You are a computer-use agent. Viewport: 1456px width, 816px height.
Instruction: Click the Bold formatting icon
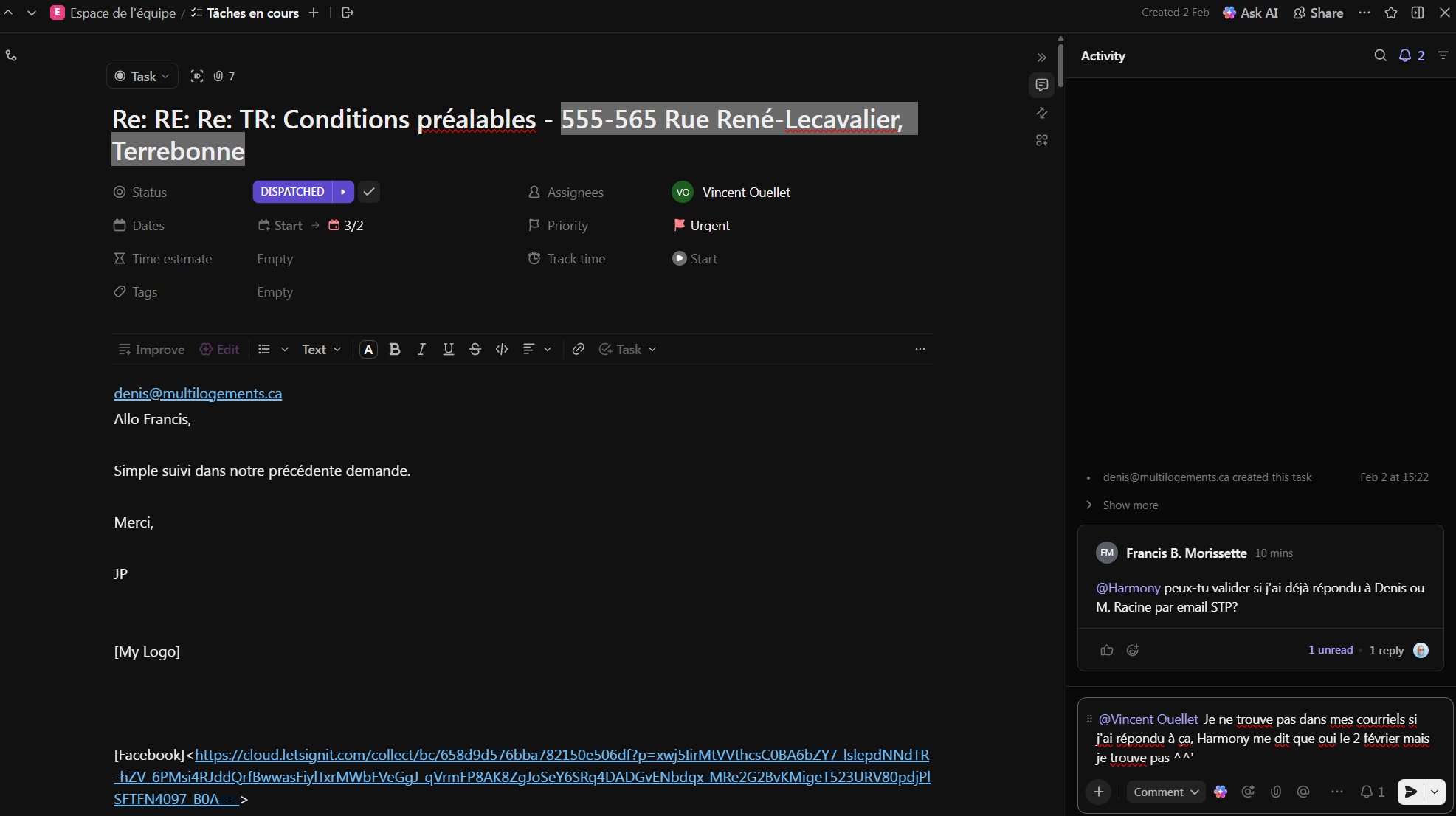395,349
